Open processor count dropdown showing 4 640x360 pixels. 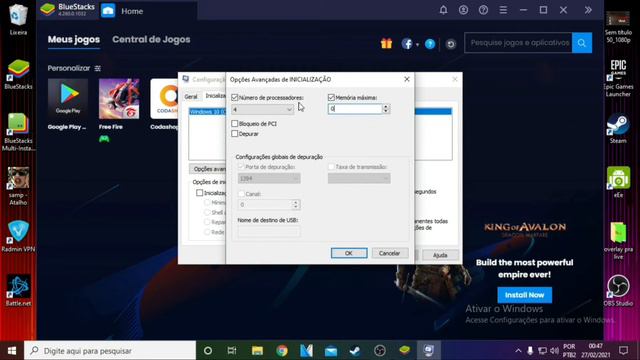coord(262,109)
